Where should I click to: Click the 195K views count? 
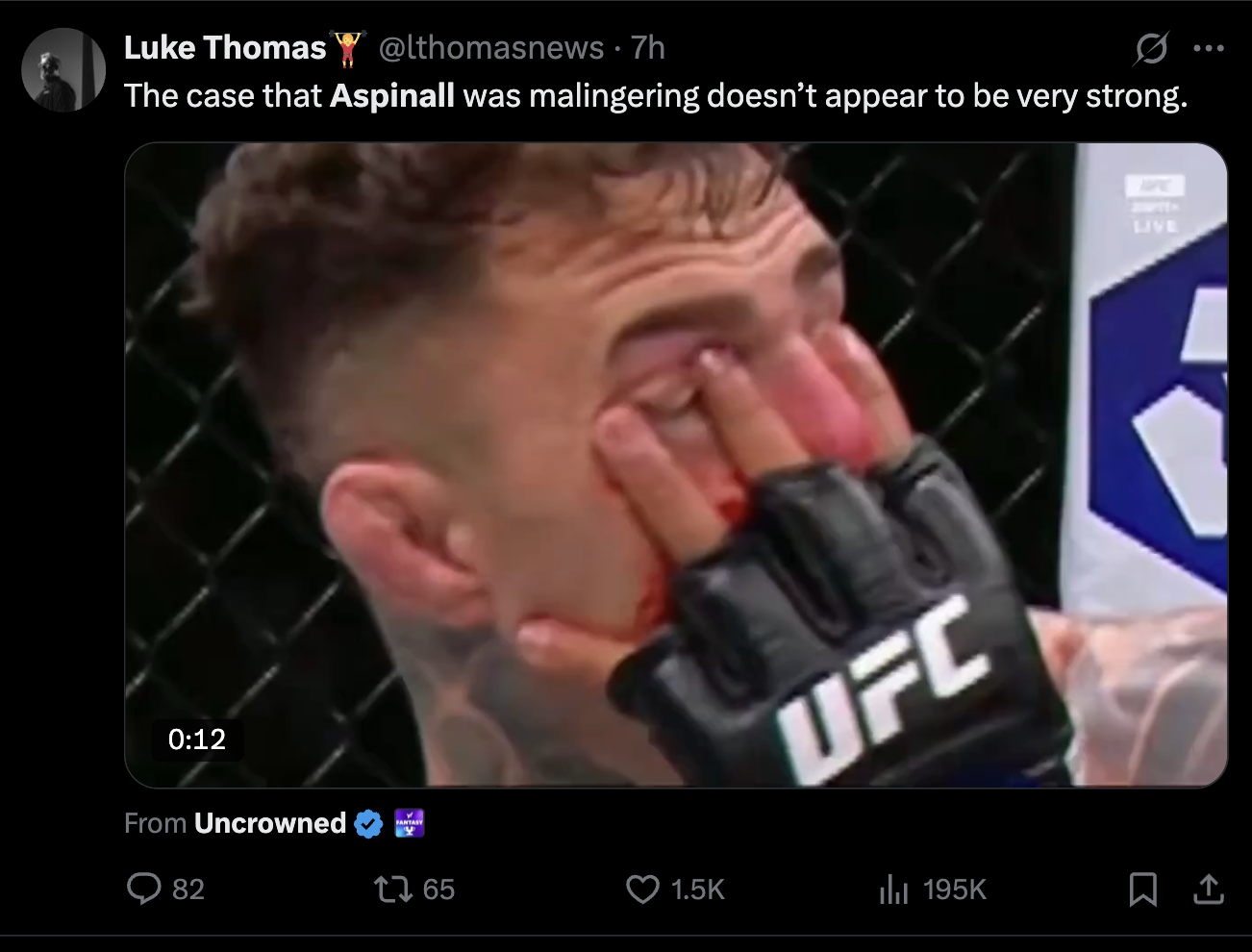click(x=955, y=889)
